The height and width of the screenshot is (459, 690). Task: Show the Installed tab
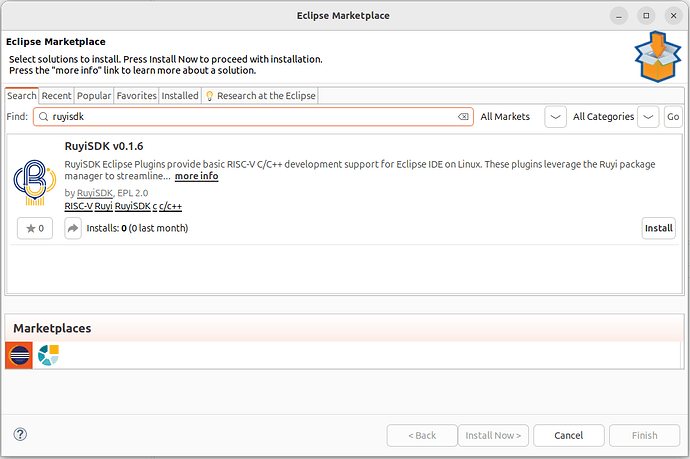point(180,95)
